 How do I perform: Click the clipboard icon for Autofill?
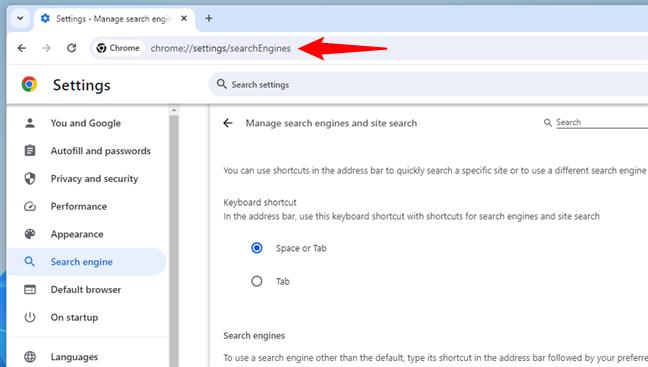click(30, 150)
